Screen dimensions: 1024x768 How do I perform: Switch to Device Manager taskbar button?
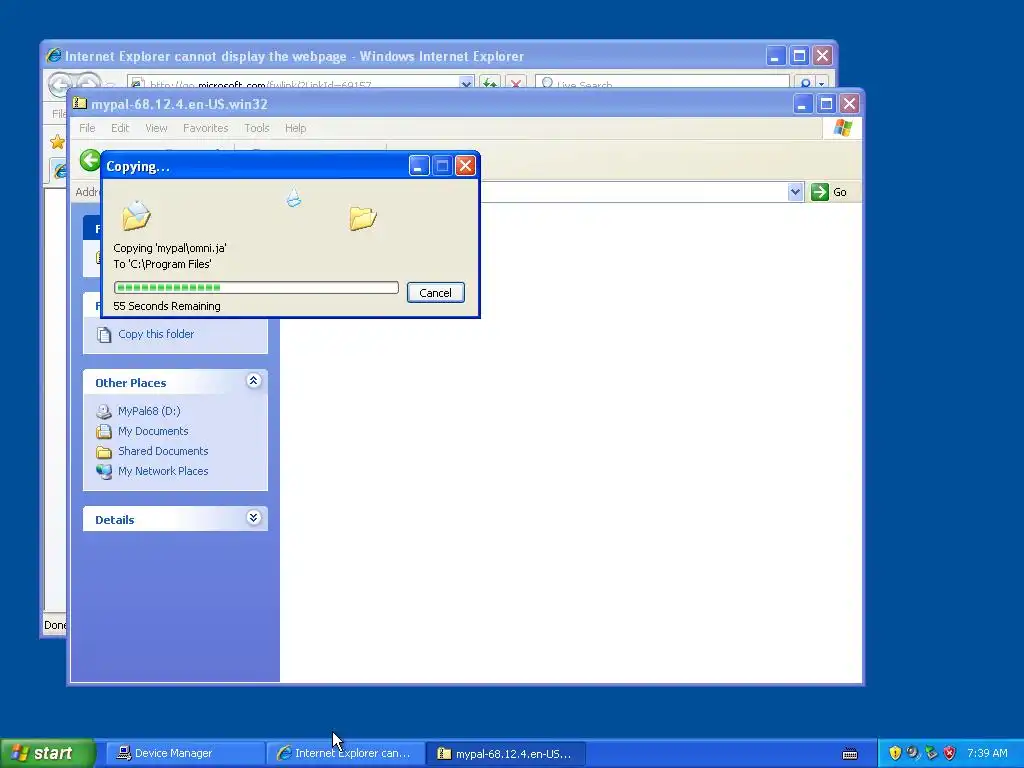pos(184,753)
